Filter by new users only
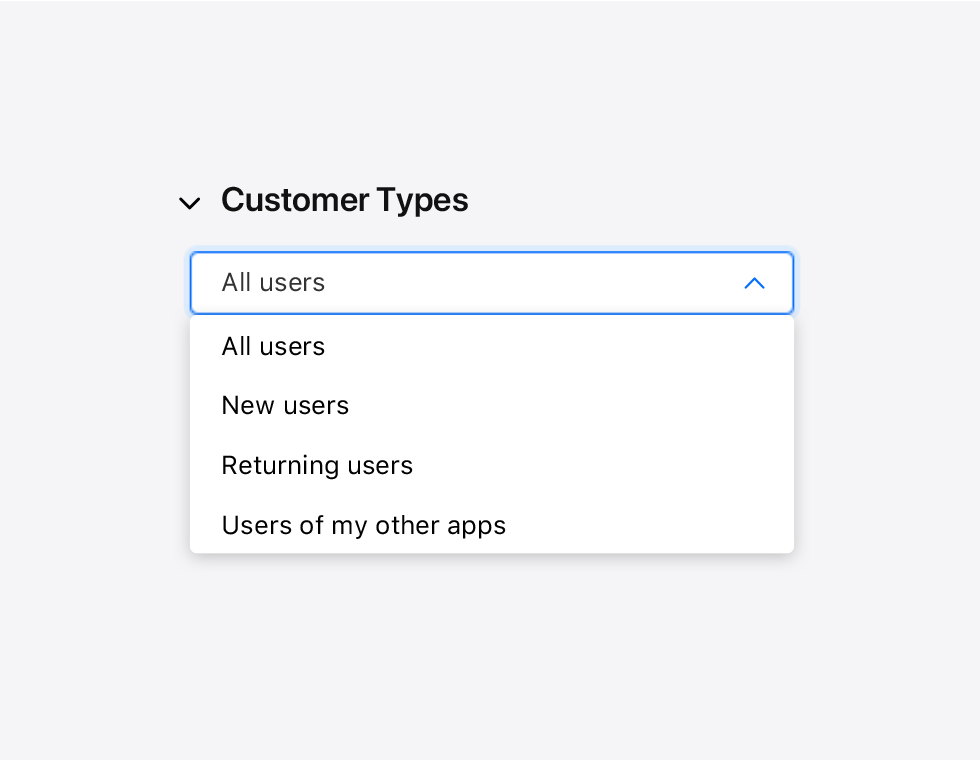Image resolution: width=980 pixels, height=760 pixels. click(x=285, y=406)
